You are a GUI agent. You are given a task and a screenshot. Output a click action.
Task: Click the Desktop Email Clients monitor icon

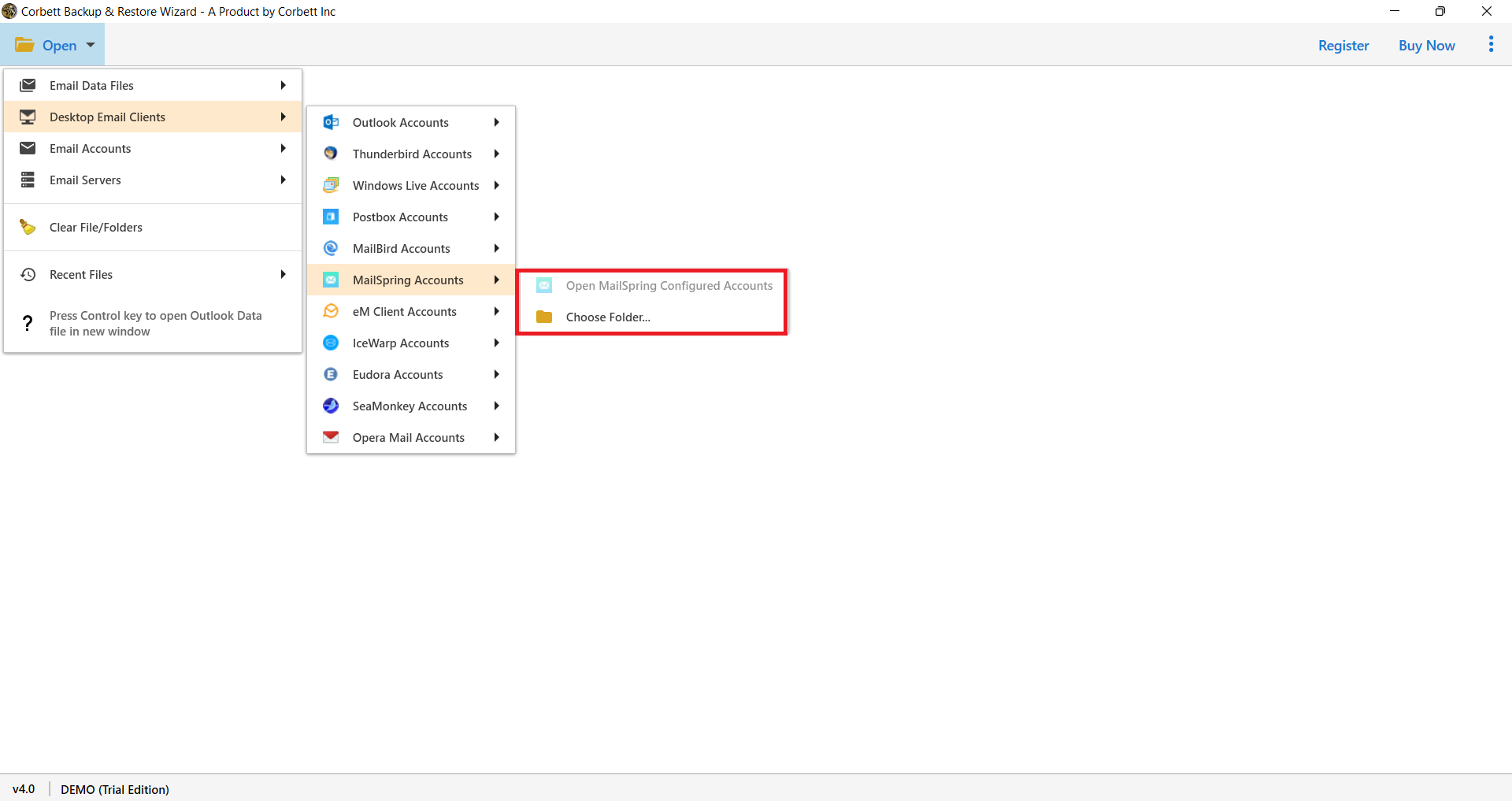tap(28, 117)
